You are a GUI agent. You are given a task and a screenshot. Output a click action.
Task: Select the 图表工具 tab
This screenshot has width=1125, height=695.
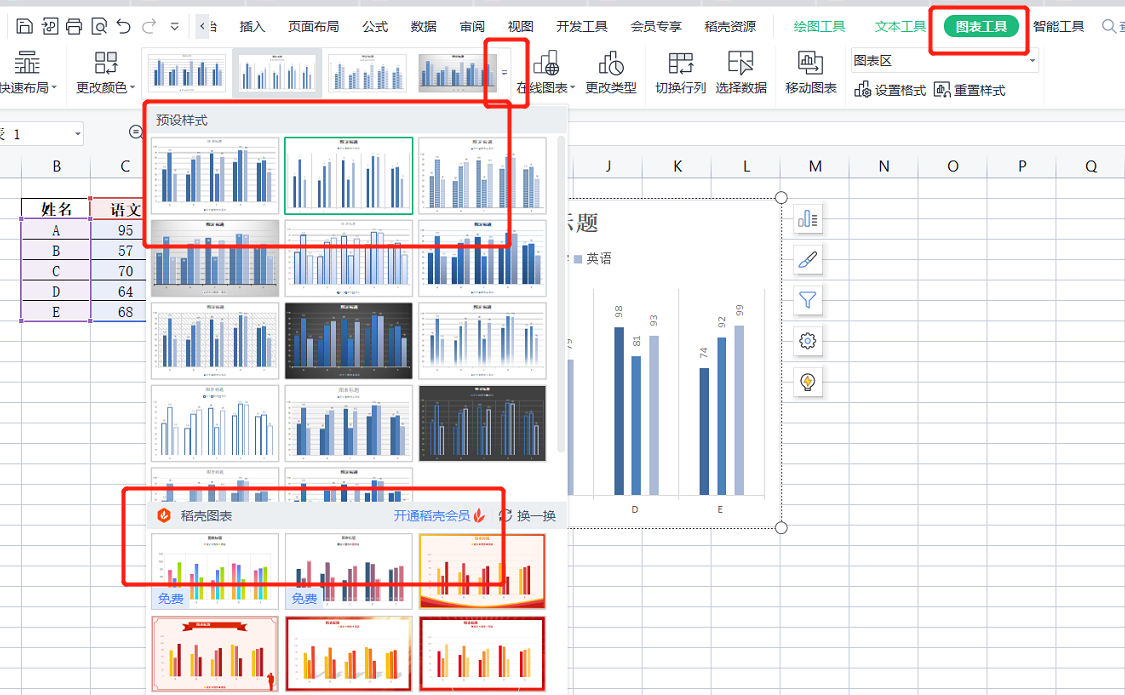pyautogui.click(x=981, y=27)
